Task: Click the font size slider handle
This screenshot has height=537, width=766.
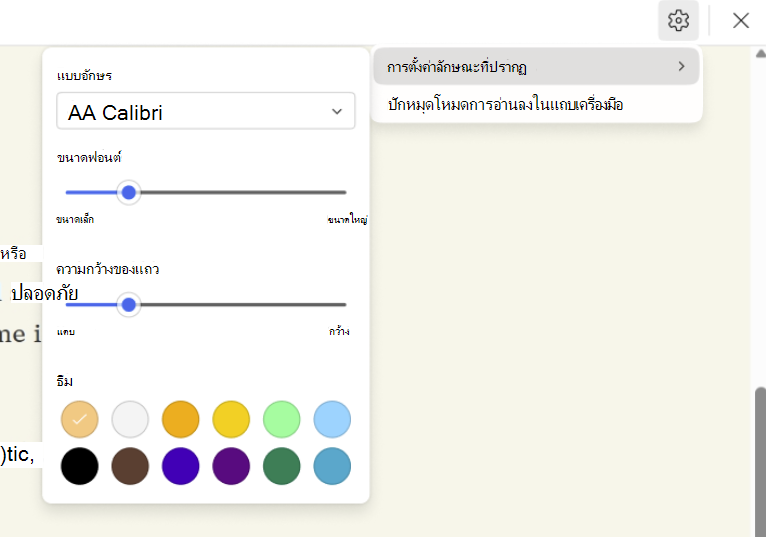Action: [x=129, y=193]
